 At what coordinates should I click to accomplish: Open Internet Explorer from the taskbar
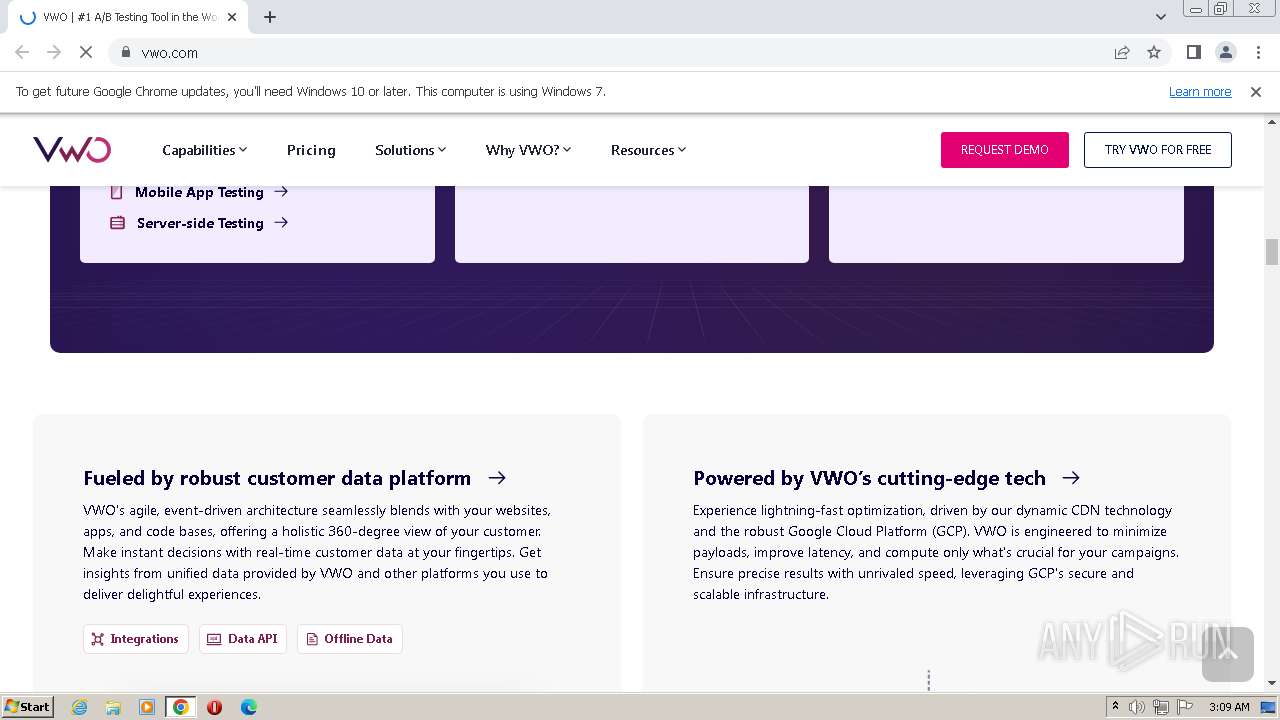(80, 707)
